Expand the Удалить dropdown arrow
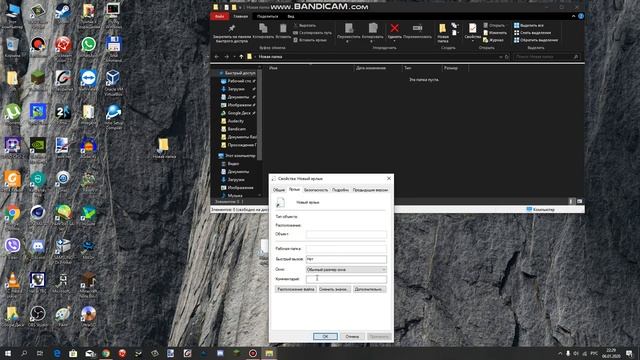Viewport: 640px width, 360px height. [395, 41]
